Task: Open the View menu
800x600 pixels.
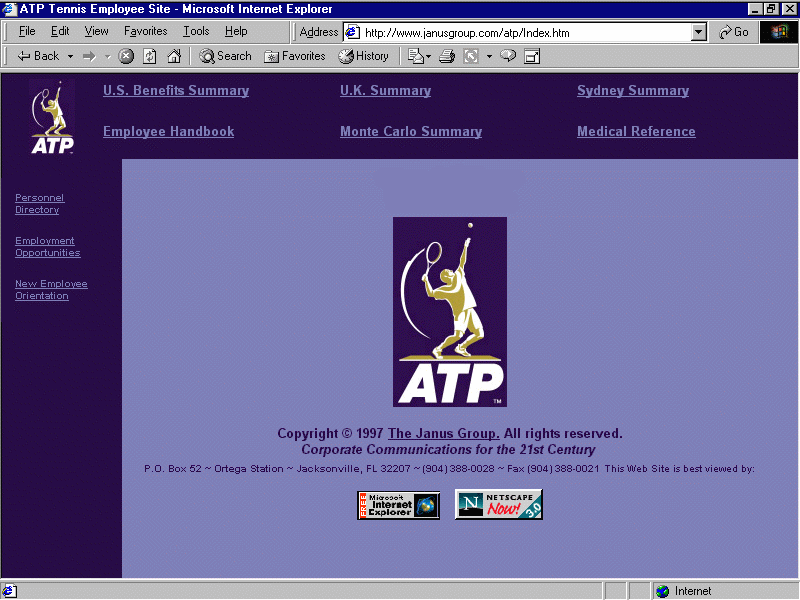Action: 96,32
